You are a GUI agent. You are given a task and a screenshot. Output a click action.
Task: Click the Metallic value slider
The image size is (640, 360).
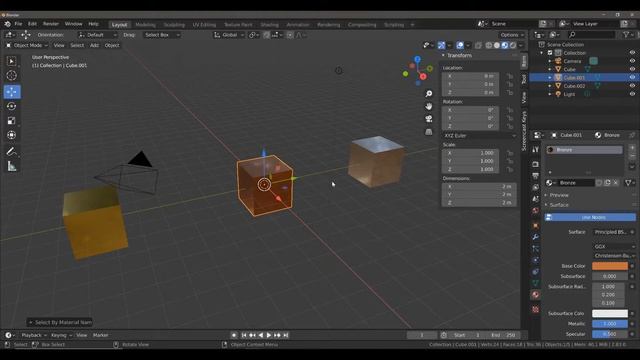coord(610,324)
